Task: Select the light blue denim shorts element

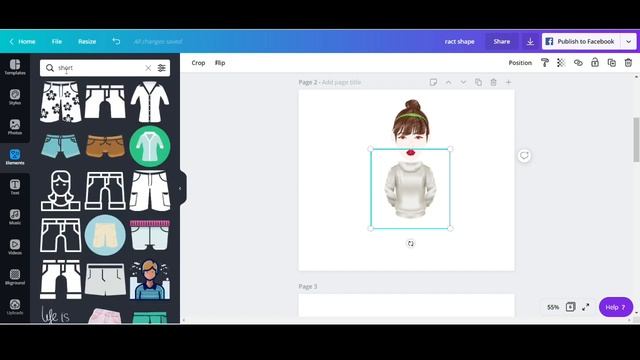Action: 60,146
